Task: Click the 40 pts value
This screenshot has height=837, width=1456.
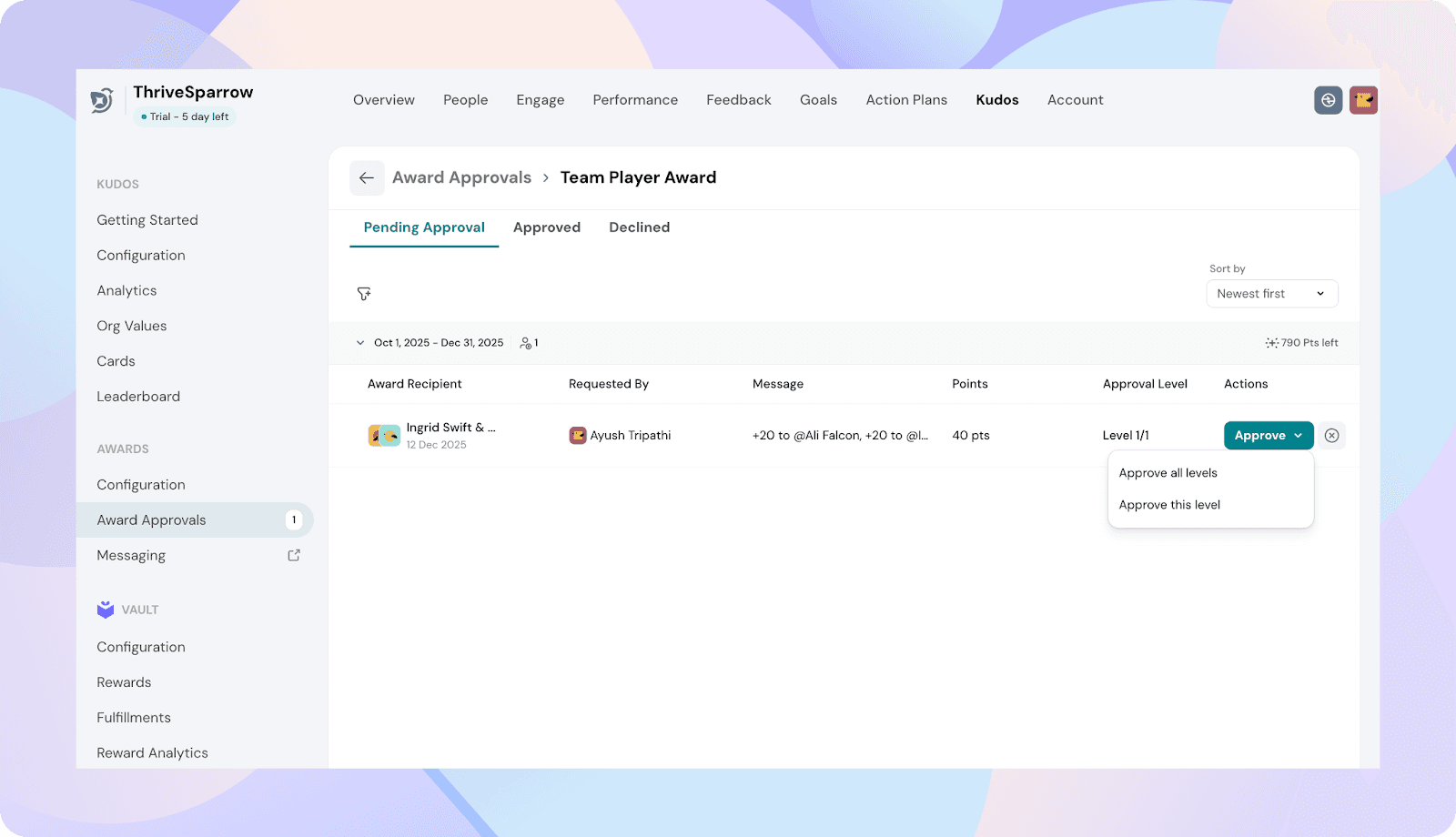Action: (971, 436)
